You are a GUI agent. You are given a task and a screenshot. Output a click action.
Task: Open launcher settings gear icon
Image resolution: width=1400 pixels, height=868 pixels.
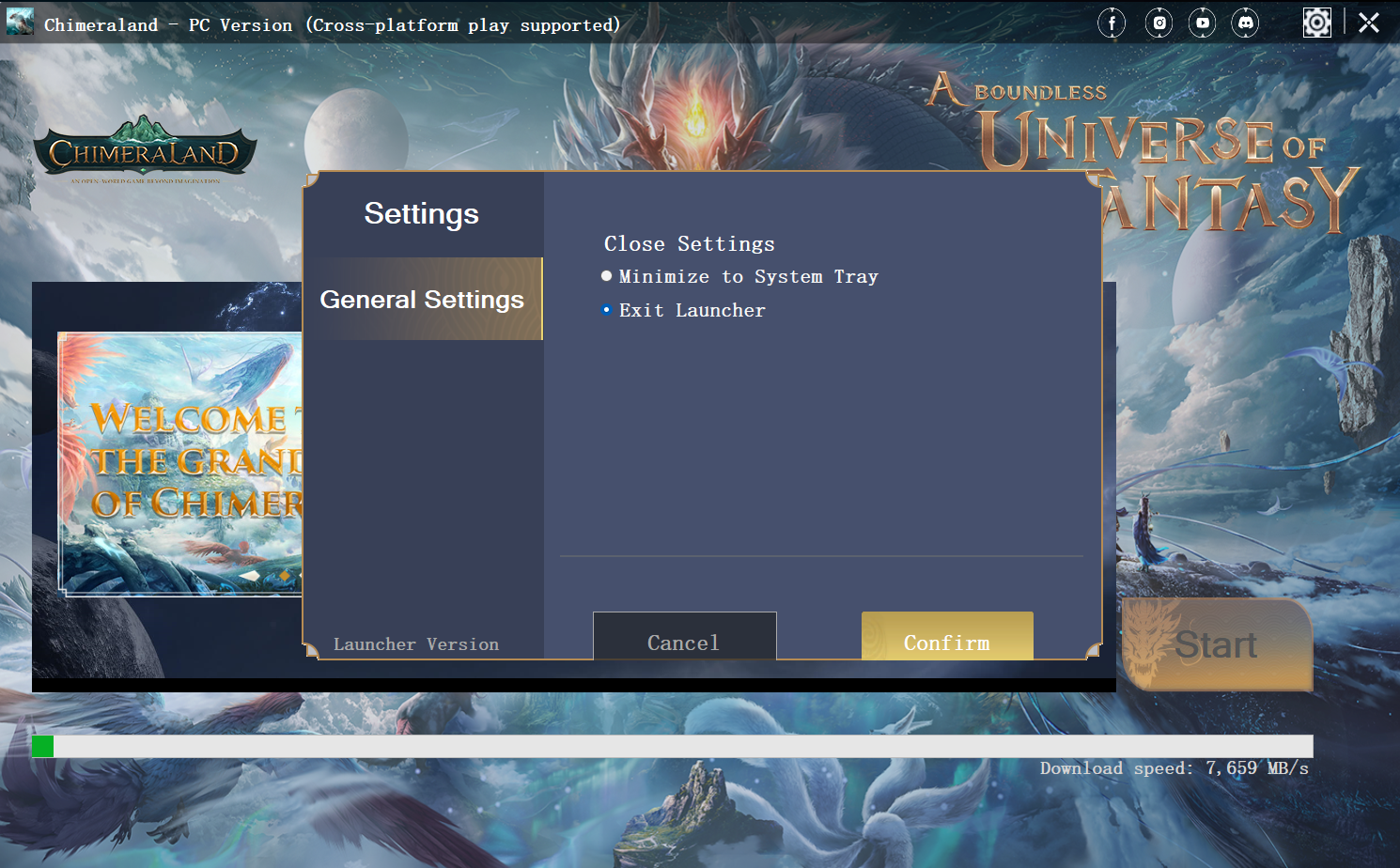(x=1317, y=23)
